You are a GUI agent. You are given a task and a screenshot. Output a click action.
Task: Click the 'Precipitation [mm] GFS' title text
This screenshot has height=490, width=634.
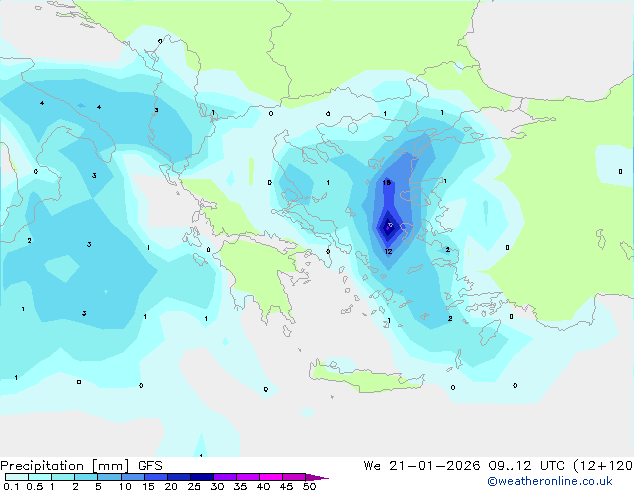tap(81, 466)
